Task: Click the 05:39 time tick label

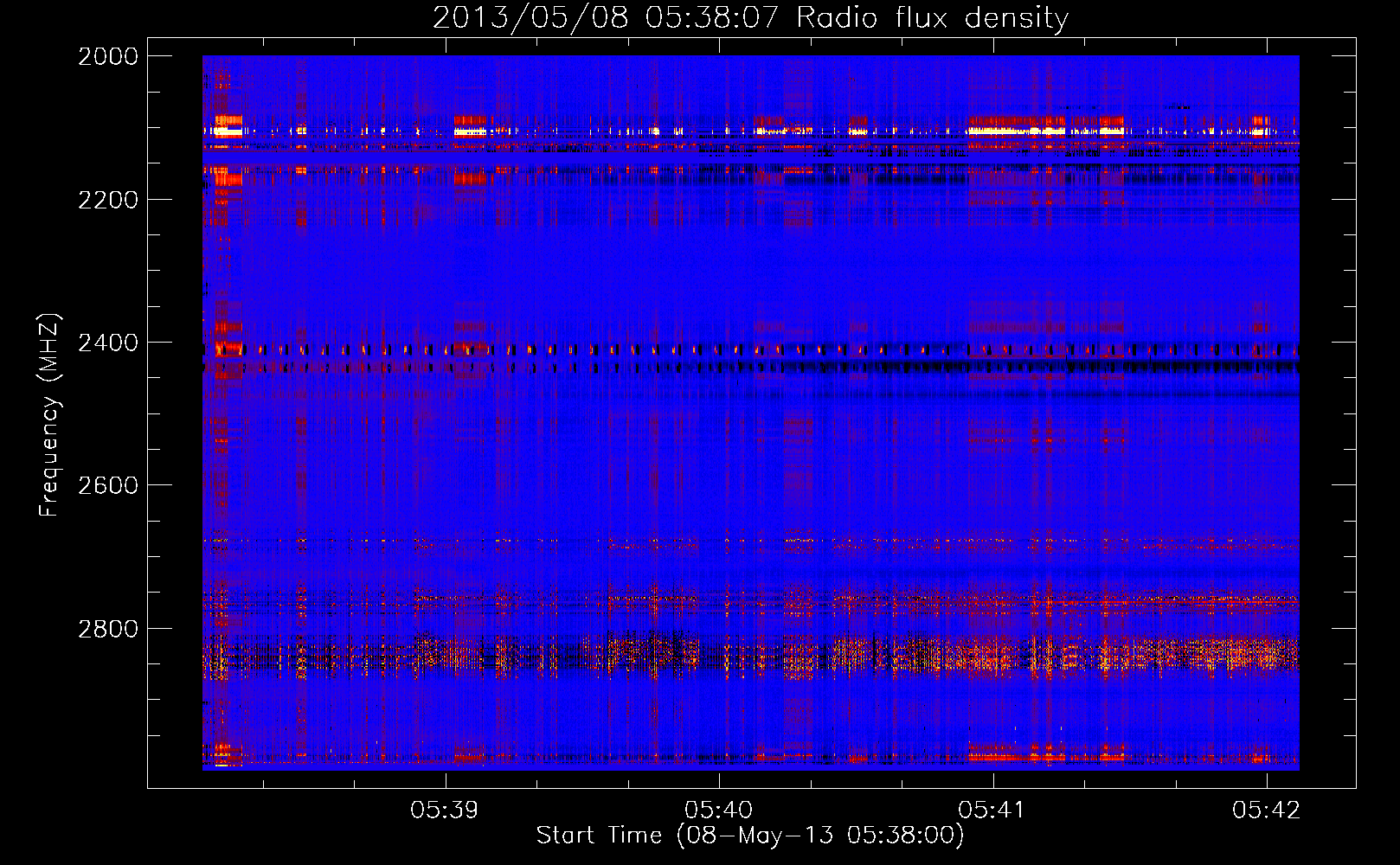Action: coord(445,810)
